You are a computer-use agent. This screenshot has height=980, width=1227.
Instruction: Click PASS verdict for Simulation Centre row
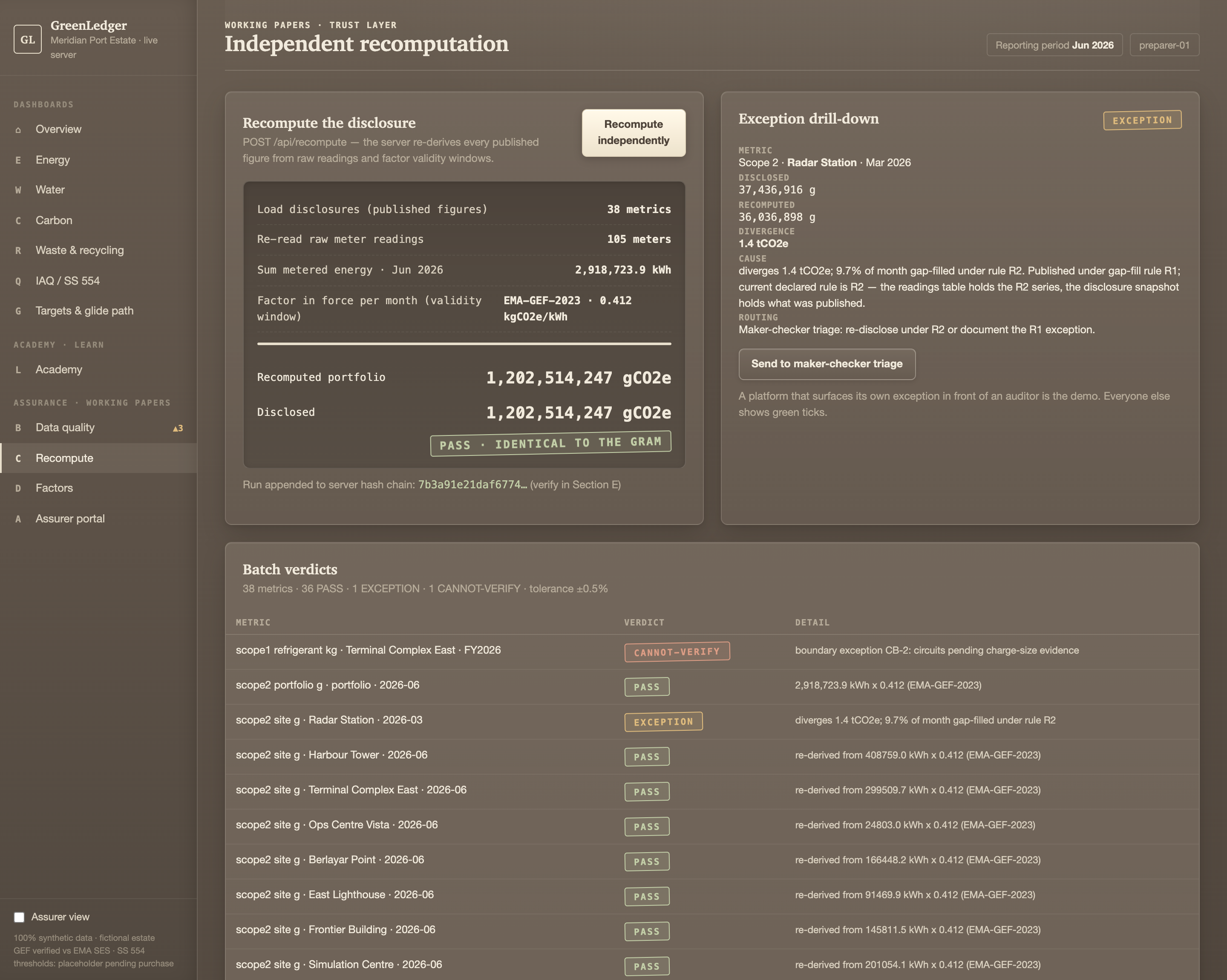coord(646,966)
